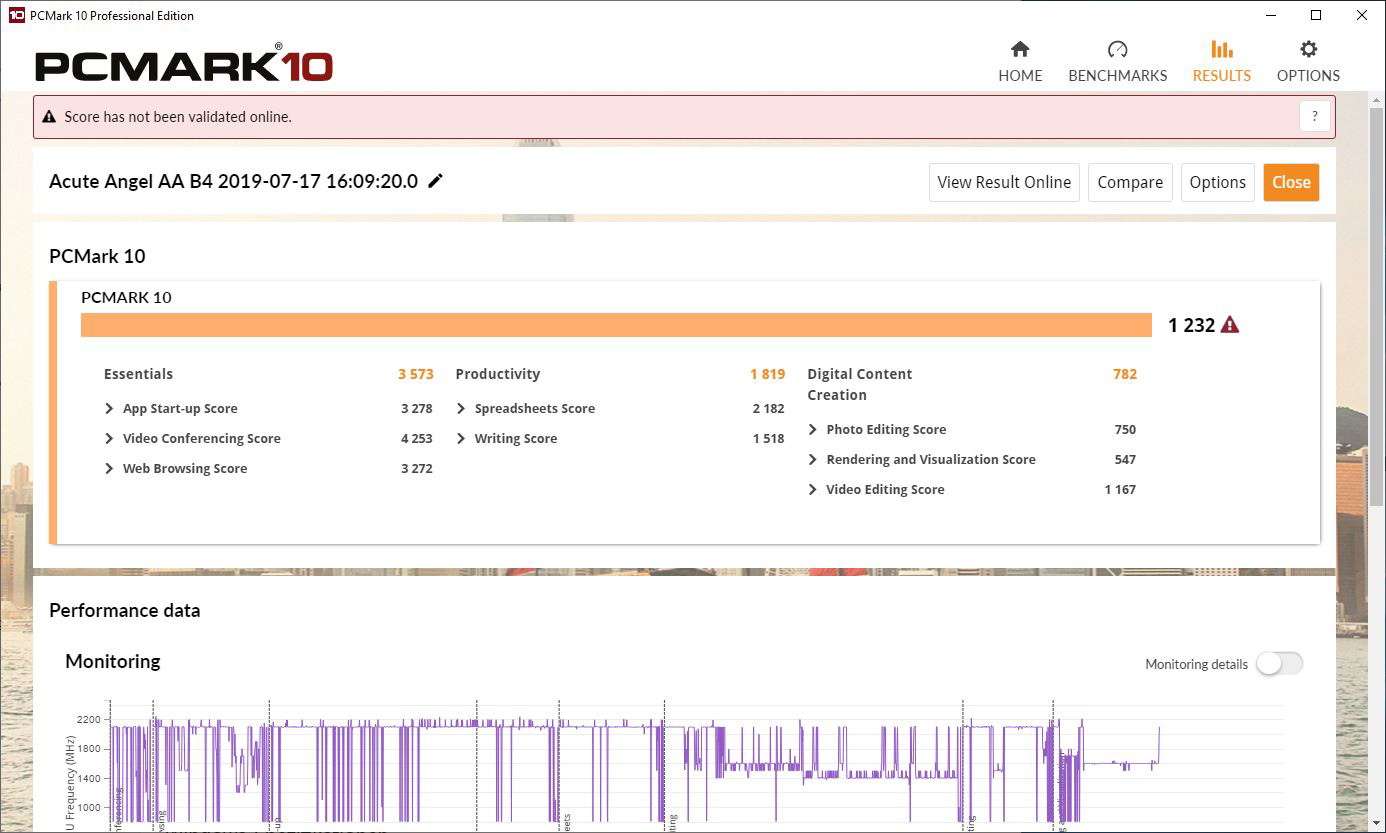Click the Productivity heading
The width and height of the screenshot is (1386, 833).
497,374
